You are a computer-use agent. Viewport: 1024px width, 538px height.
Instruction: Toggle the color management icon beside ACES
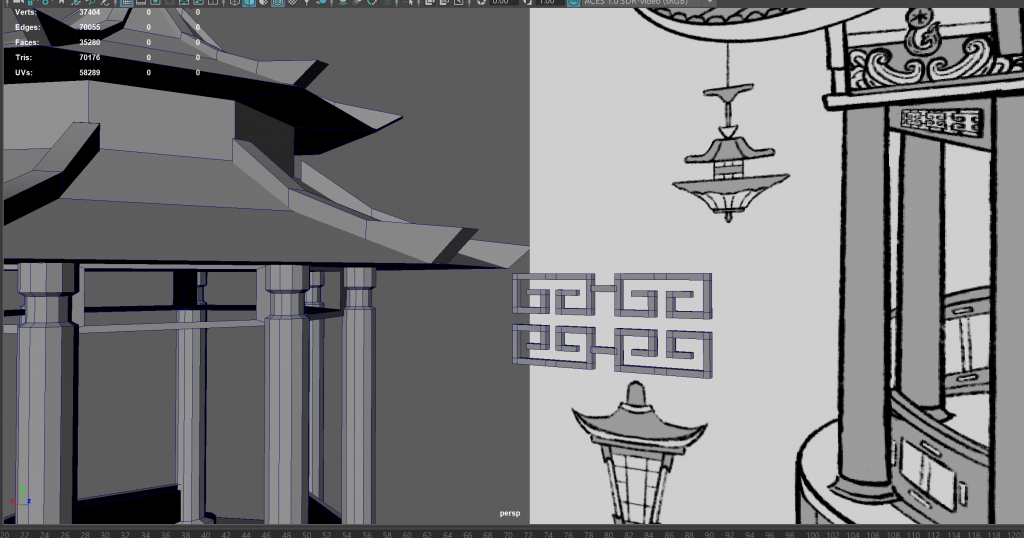tap(574, 3)
